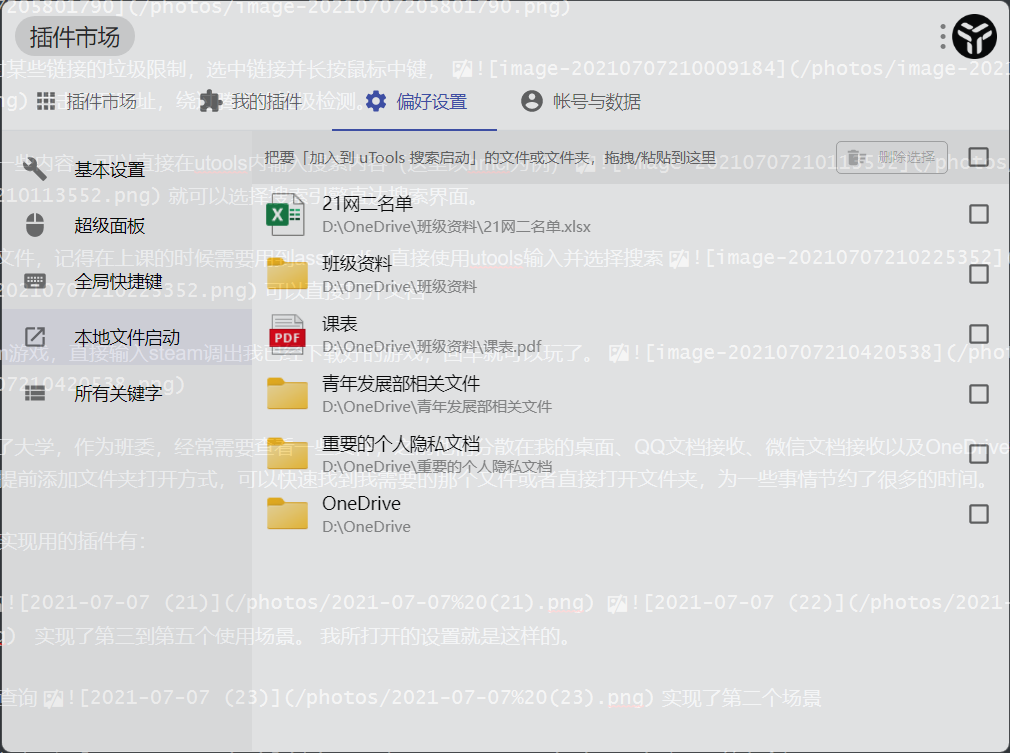Go to the 帐号与数据 tab
Image resolution: width=1010 pixels, height=753 pixels.
(x=581, y=102)
